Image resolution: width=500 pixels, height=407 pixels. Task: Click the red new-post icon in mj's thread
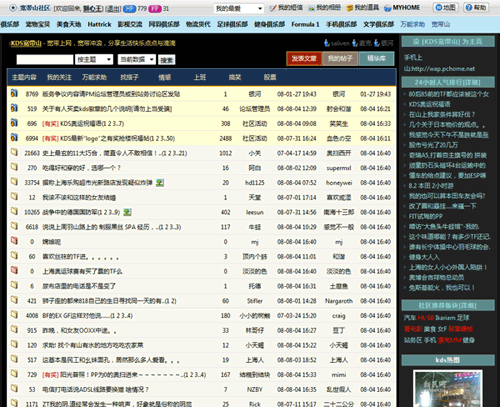[14, 241]
